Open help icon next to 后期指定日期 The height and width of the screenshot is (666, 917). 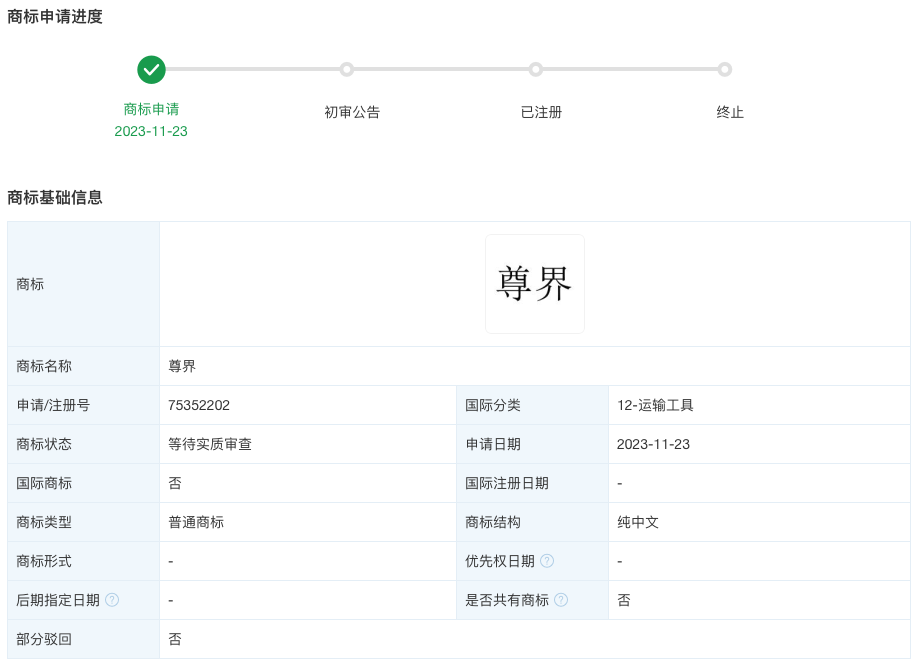click(112, 600)
